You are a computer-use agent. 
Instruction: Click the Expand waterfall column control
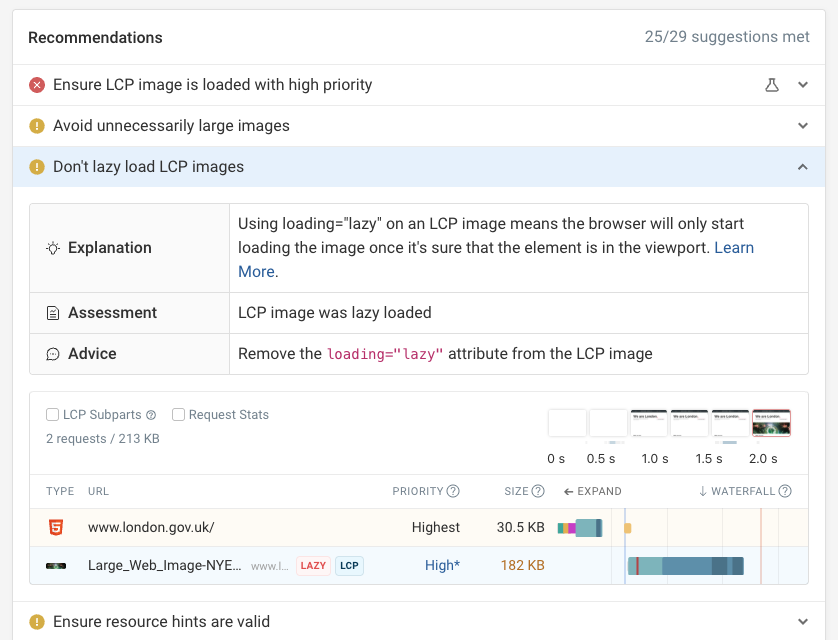pos(593,491)
